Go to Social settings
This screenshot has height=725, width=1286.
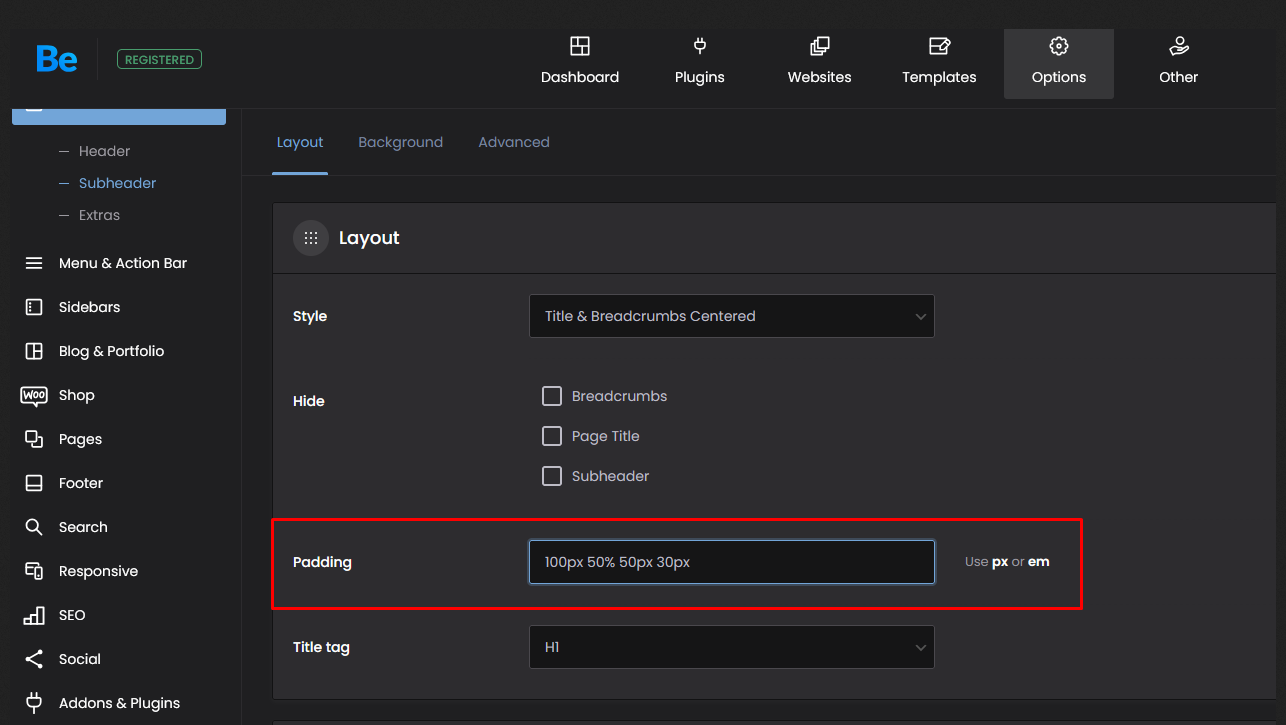tap(80, 659)
